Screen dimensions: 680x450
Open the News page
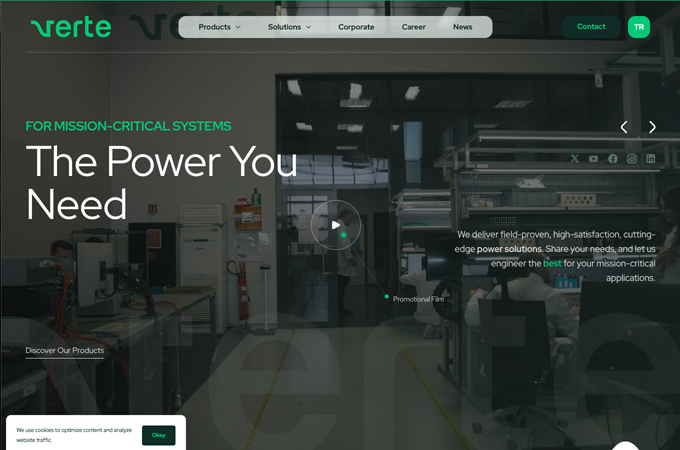click(x=462, y=27)
